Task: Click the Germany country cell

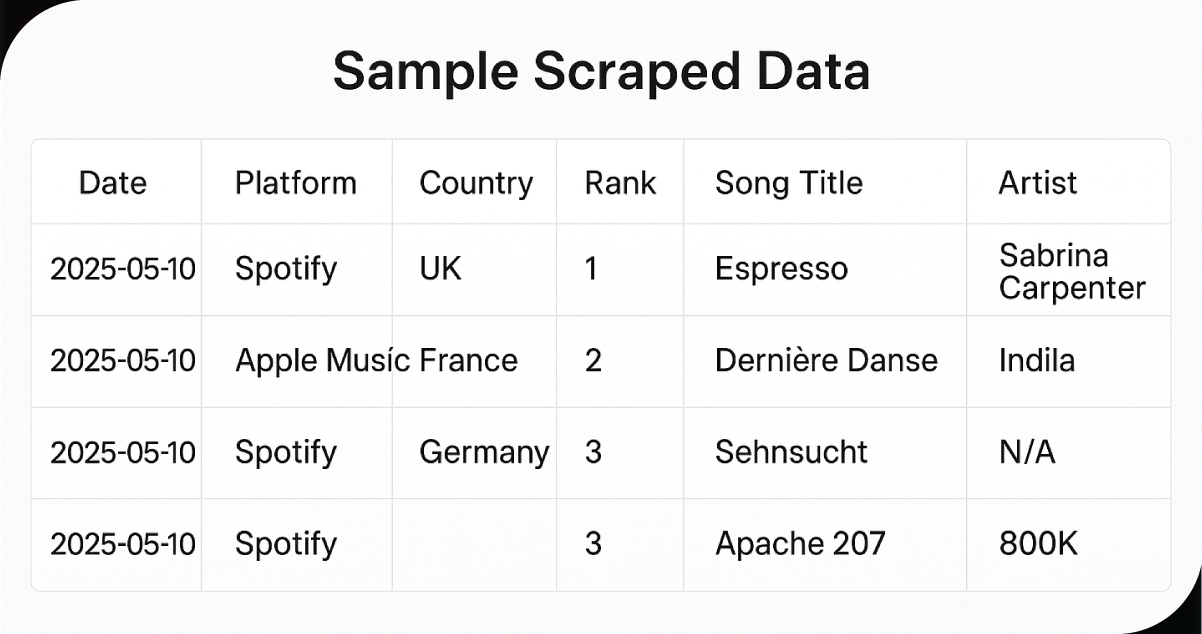Action: click(x=484, y=452)
